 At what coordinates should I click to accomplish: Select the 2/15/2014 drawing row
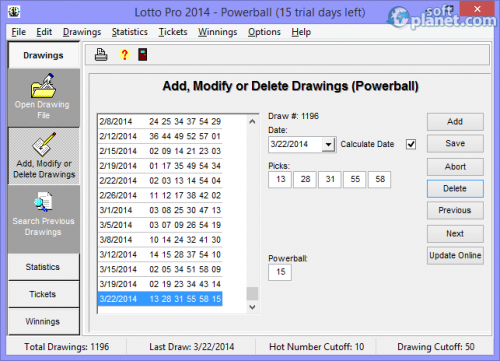click(x=160, y=151)
